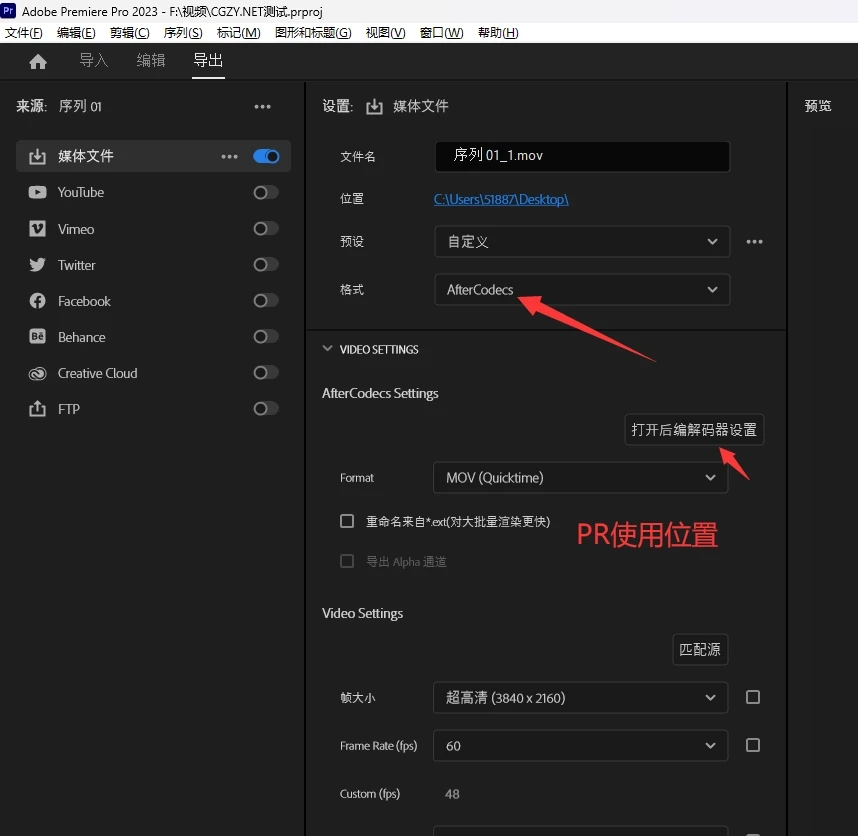
Task: Enable the FTP upload toggle
Action: (x=266, y=409)
